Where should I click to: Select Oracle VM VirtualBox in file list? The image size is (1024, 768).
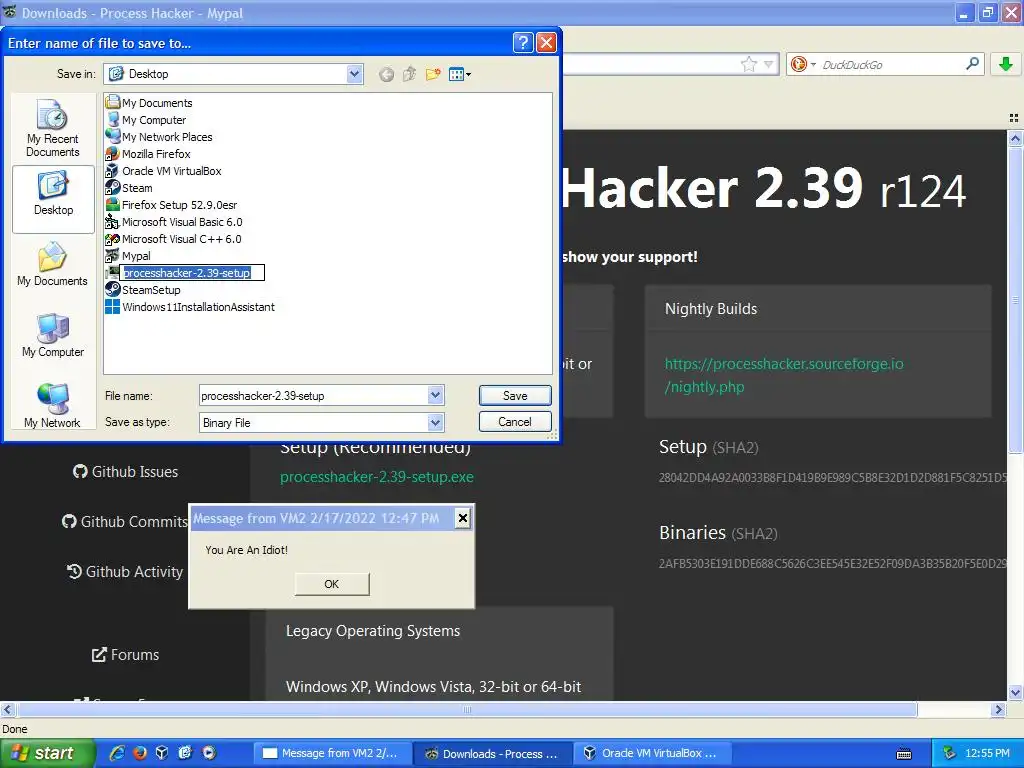tap(164, 170)
